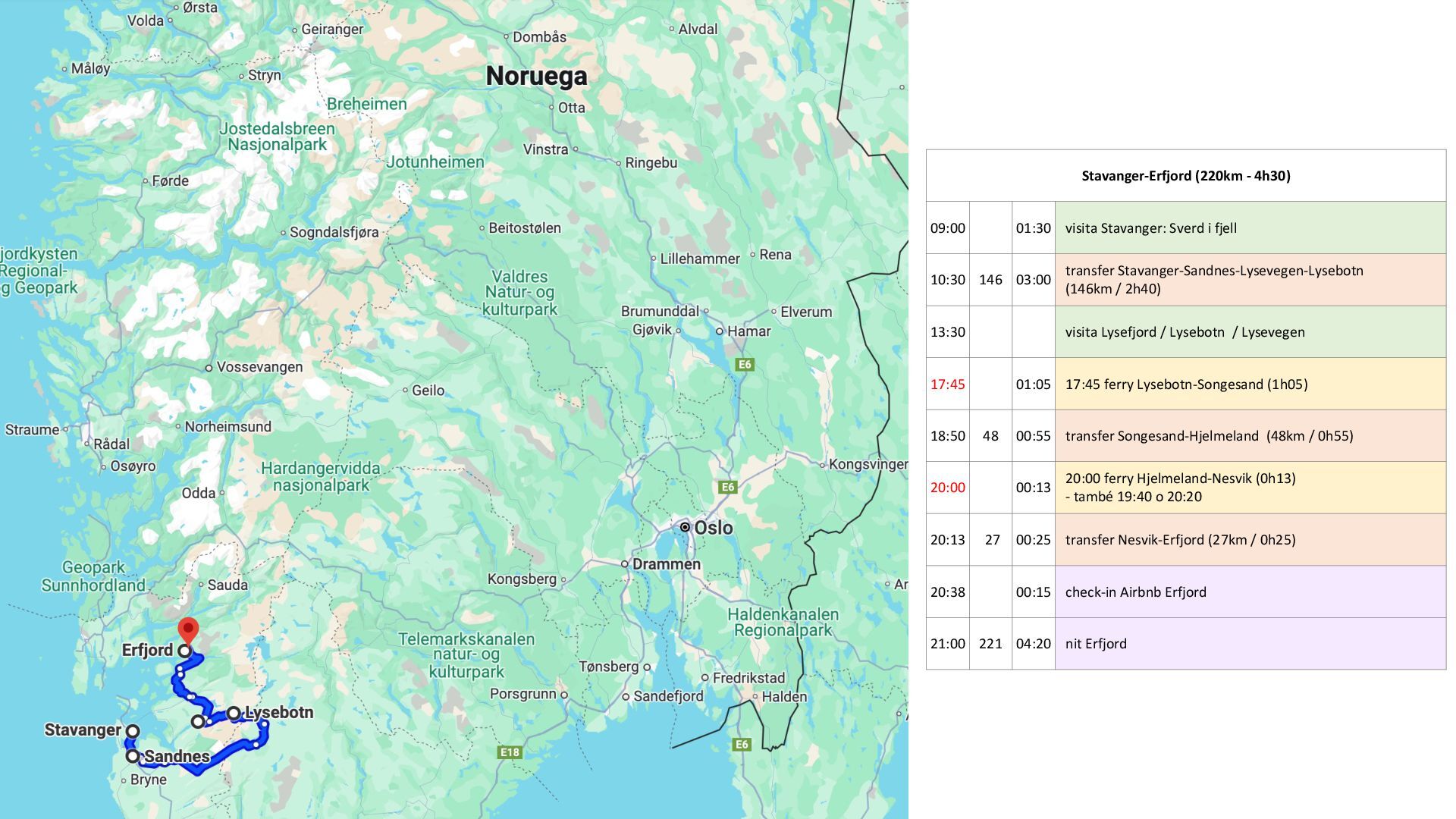Click the Sandnes route waypoint circle
The width and height of the screenshot is (1456, 819).
(x=133, y=756)
